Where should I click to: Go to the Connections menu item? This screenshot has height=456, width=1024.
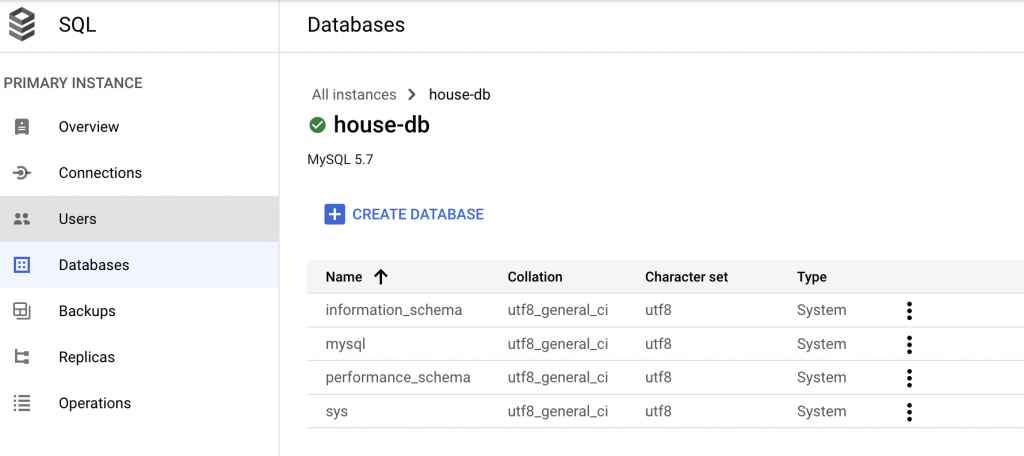(140, 173)
